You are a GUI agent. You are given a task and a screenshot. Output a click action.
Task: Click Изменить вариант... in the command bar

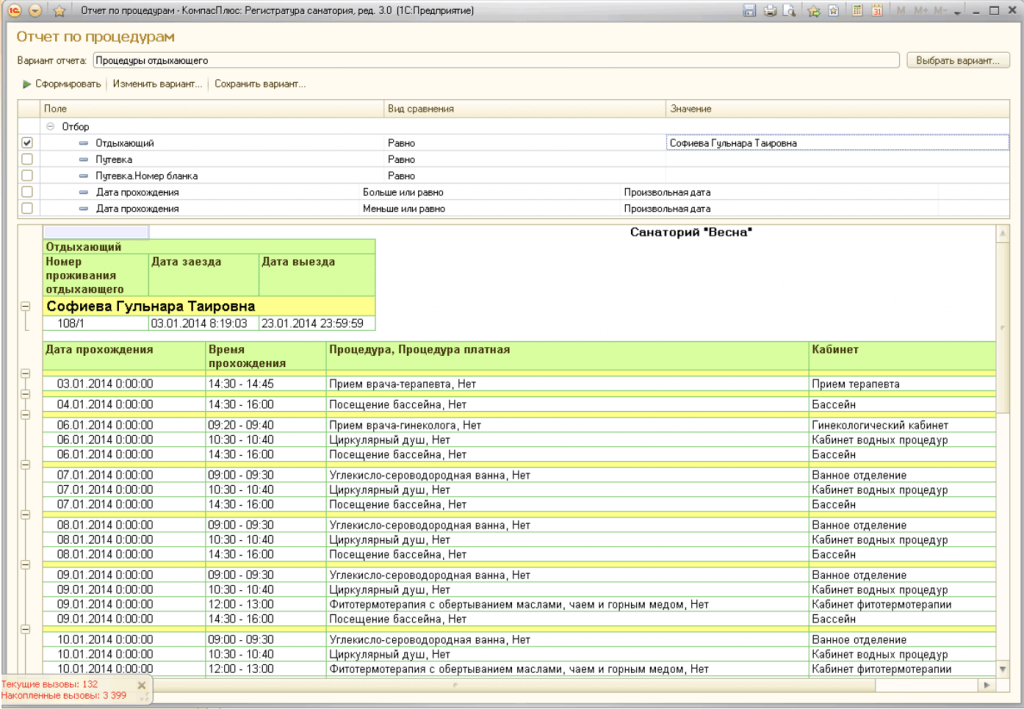(157, 84)
